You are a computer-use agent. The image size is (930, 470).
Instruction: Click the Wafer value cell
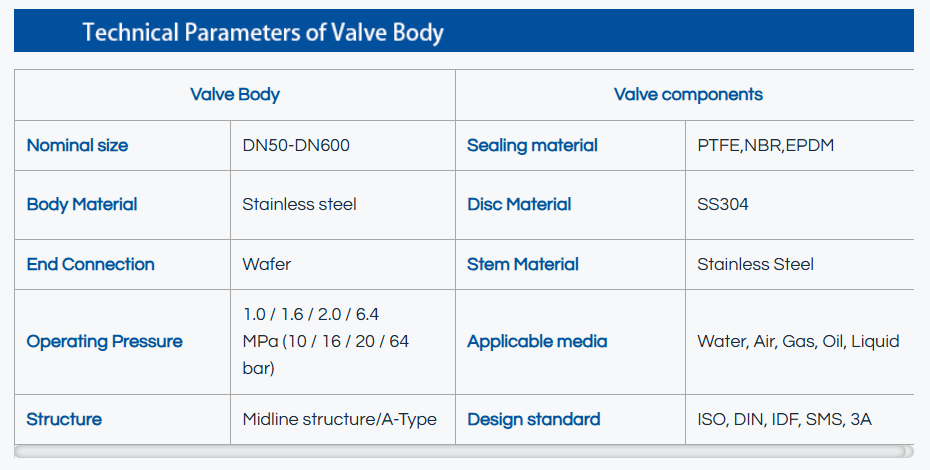(267, 264)
